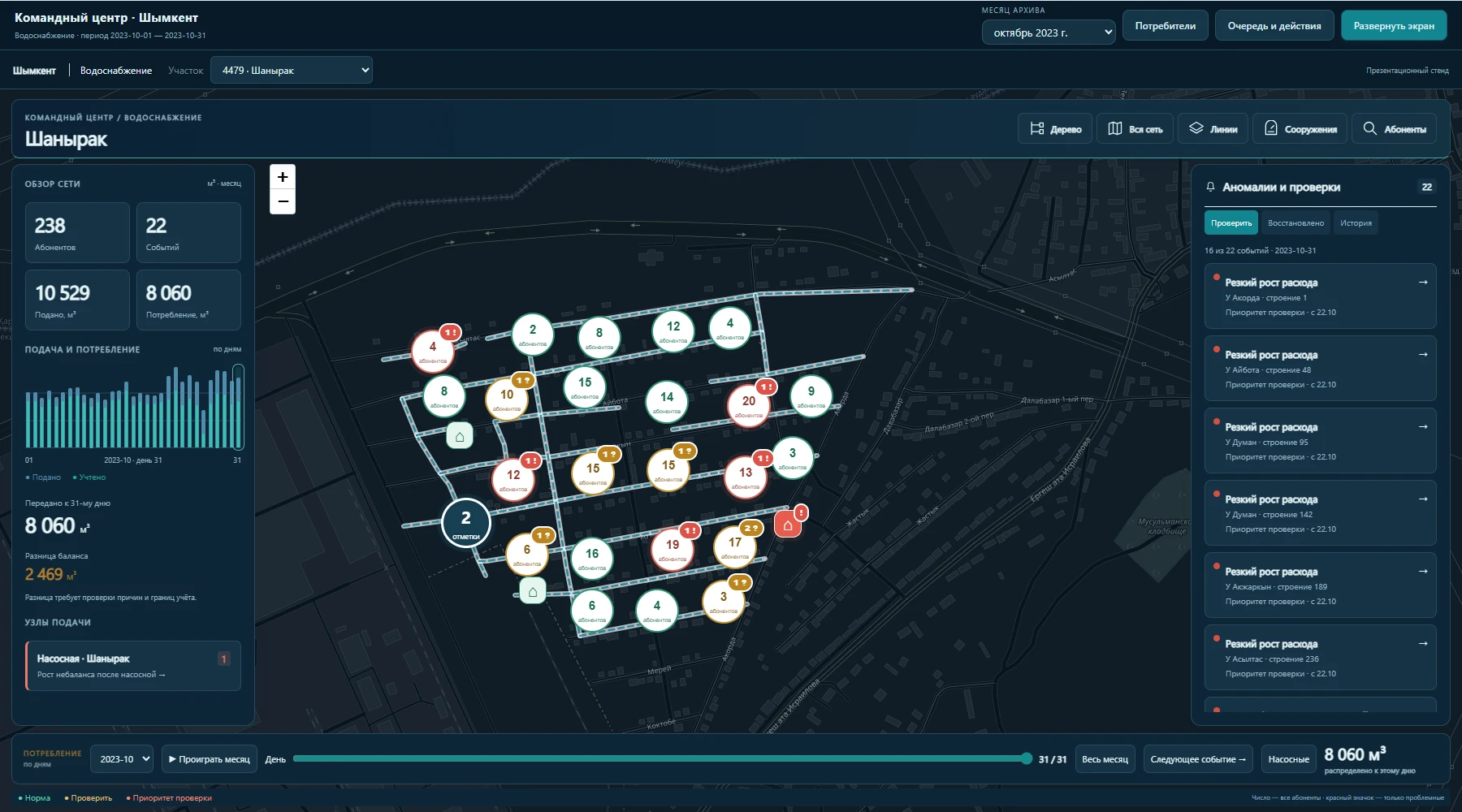
Task: Zoom out on the network map
Action: click(283, 201)
